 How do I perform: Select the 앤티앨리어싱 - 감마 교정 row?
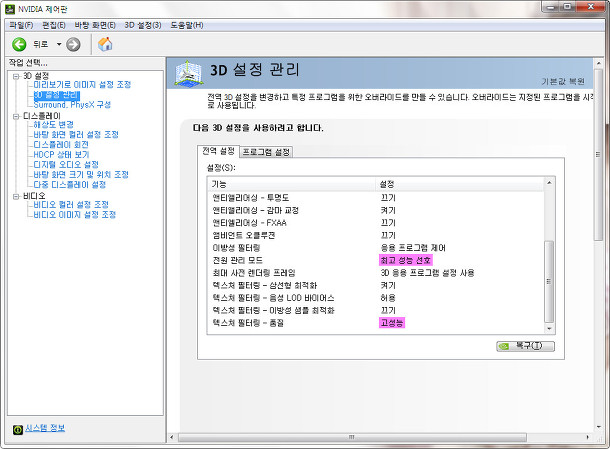point(376,210)
